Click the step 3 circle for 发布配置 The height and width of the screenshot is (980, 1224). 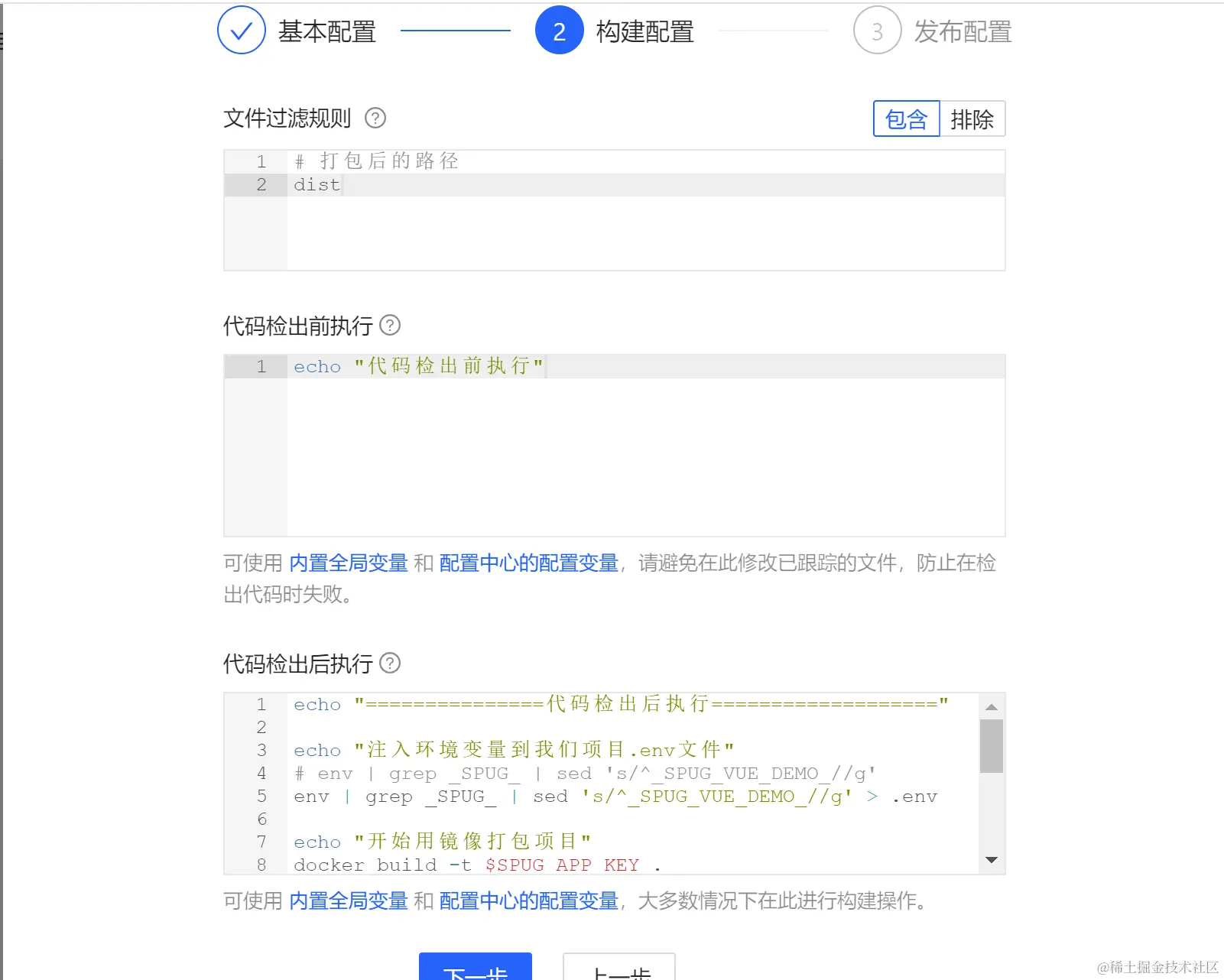coord(878,31)
